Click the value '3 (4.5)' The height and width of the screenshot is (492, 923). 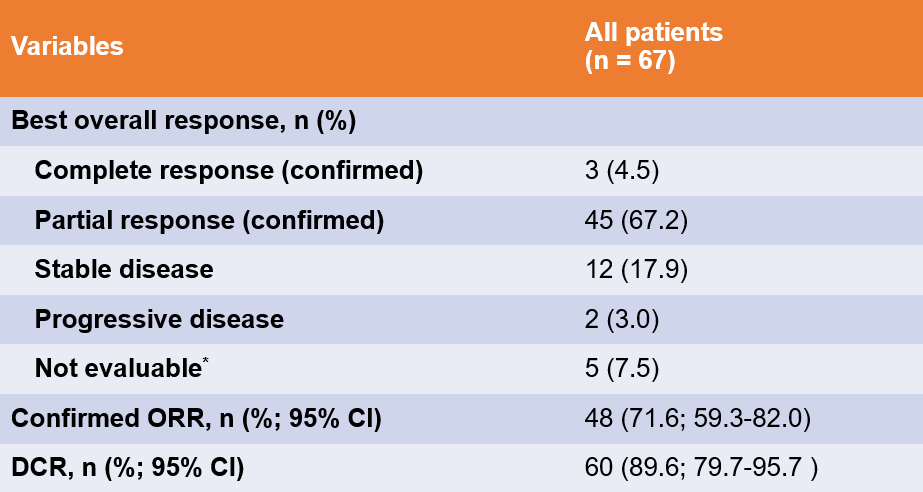point(620,171)
